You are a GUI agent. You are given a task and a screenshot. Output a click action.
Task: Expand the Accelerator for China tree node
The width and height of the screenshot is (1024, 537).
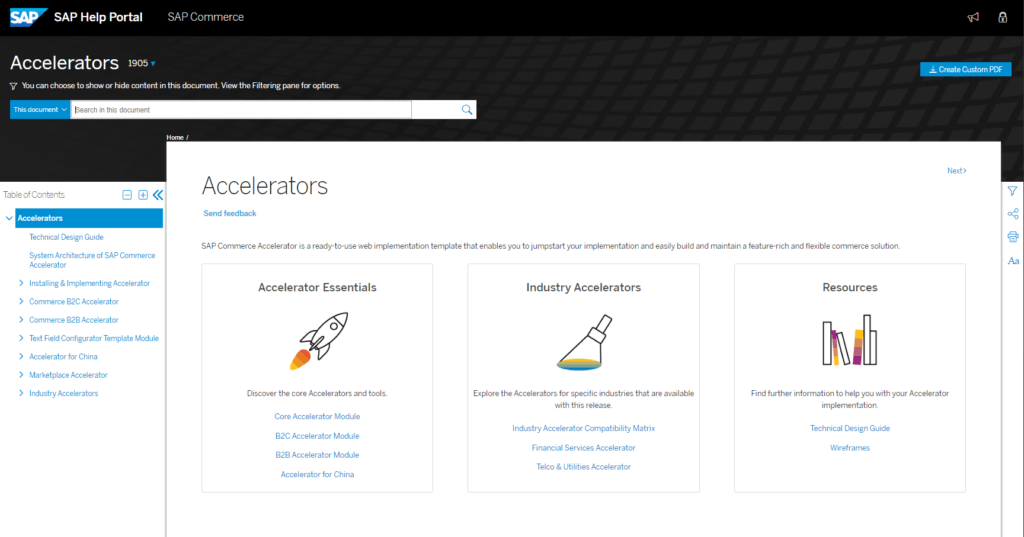pyautogui.click(x=22, y=357)
